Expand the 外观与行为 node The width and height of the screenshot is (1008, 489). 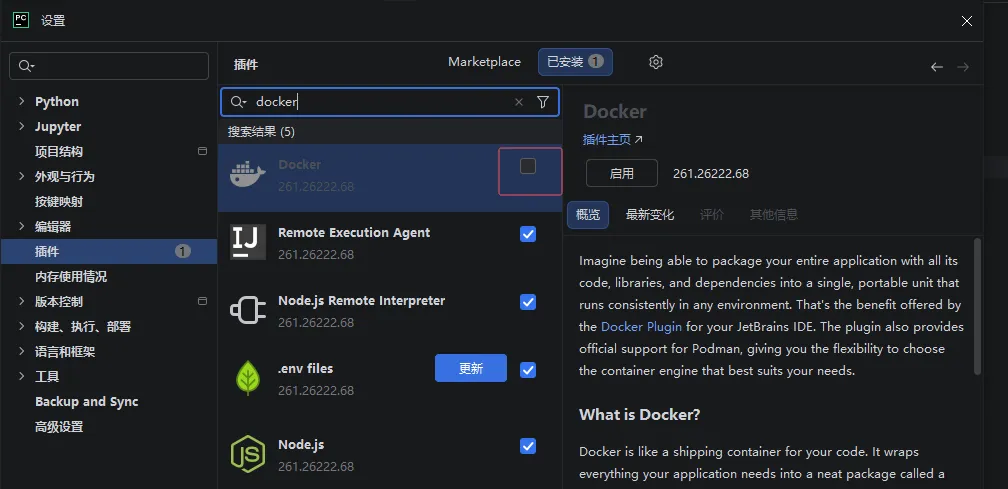tap(22, 176)
